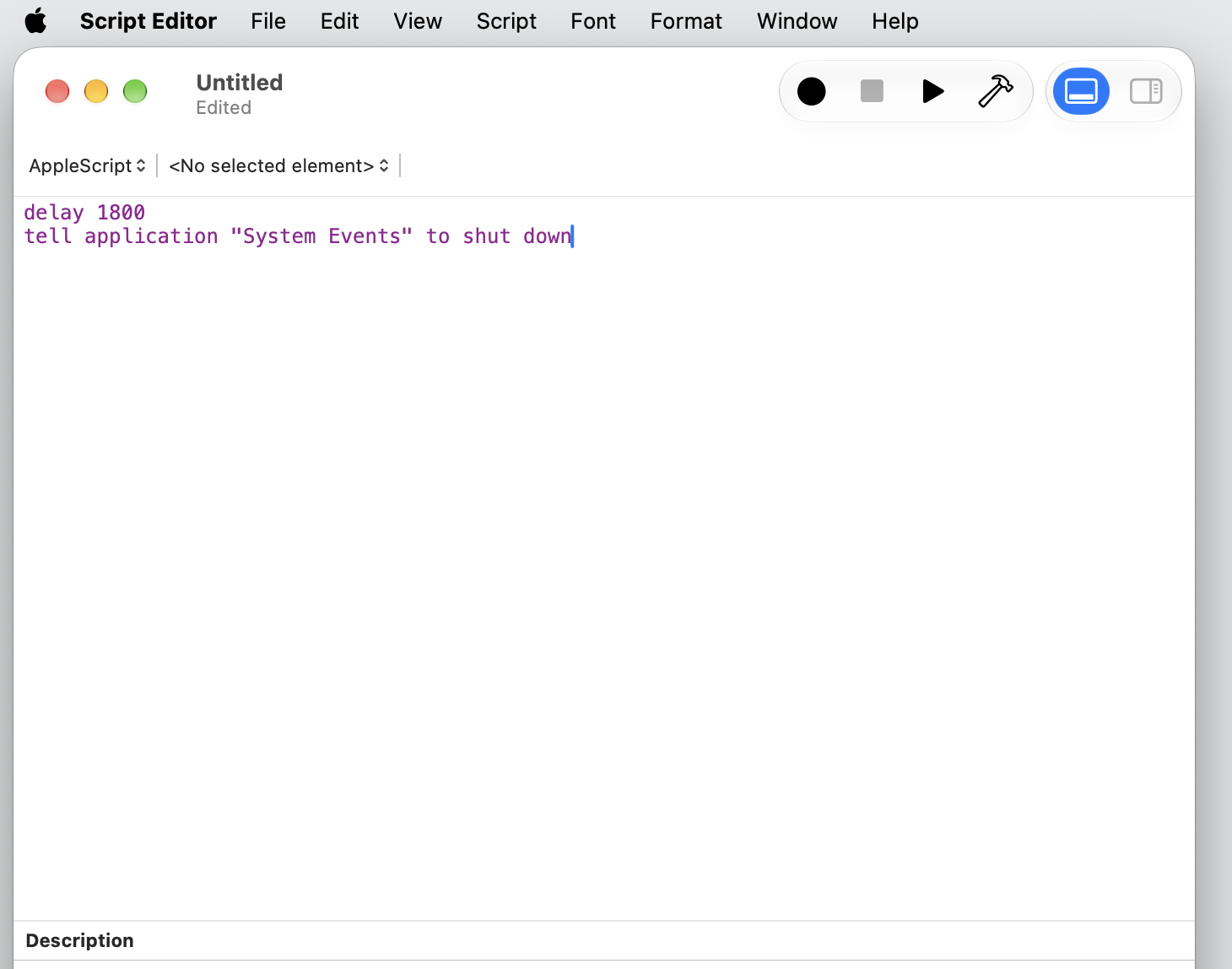Image resolution: width=1232 pixels, height=969 pixels.
Task: Click the "System Events" string in script
Action: [x=322, y=236]
